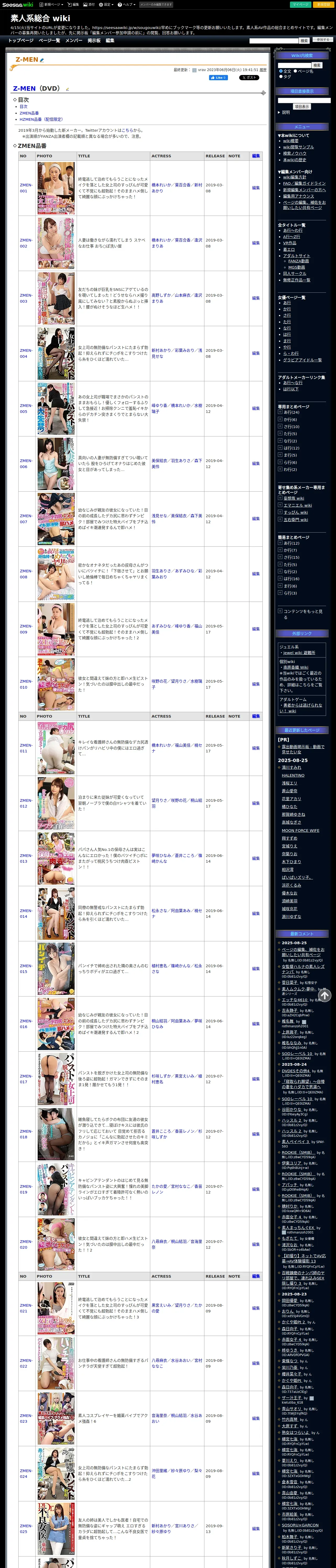The image size is (336, 1568).
Task: Click the edit icon in ZMEN-001 row
Action: [x=256, y=188]
